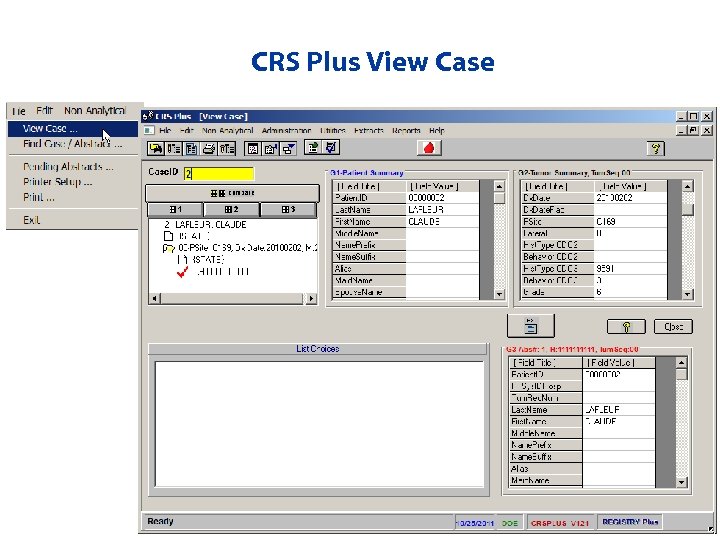
Task: Click the Grade row in Tumor Summary
Action: [594, 292]
